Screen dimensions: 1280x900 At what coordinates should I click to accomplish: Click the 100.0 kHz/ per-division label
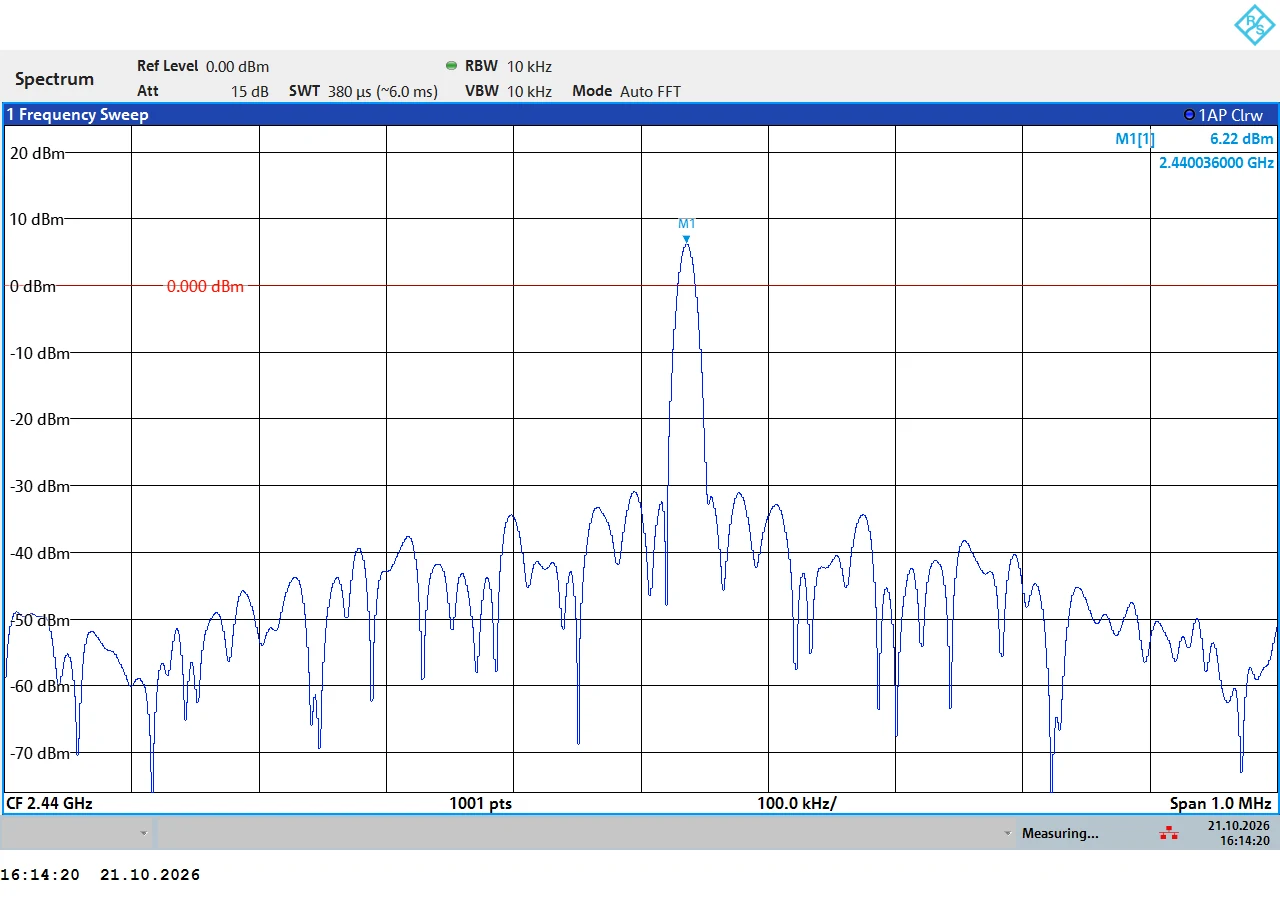(x=797, y=803)
